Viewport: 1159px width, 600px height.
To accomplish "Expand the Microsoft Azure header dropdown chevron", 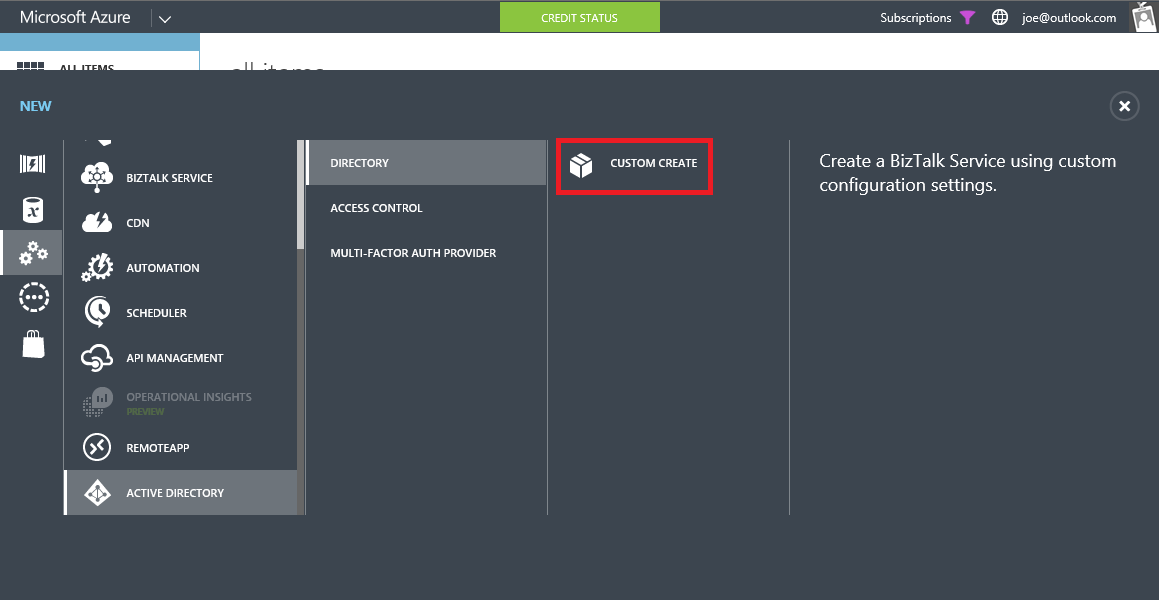I will pyautogui.click(x=165, y=18).
